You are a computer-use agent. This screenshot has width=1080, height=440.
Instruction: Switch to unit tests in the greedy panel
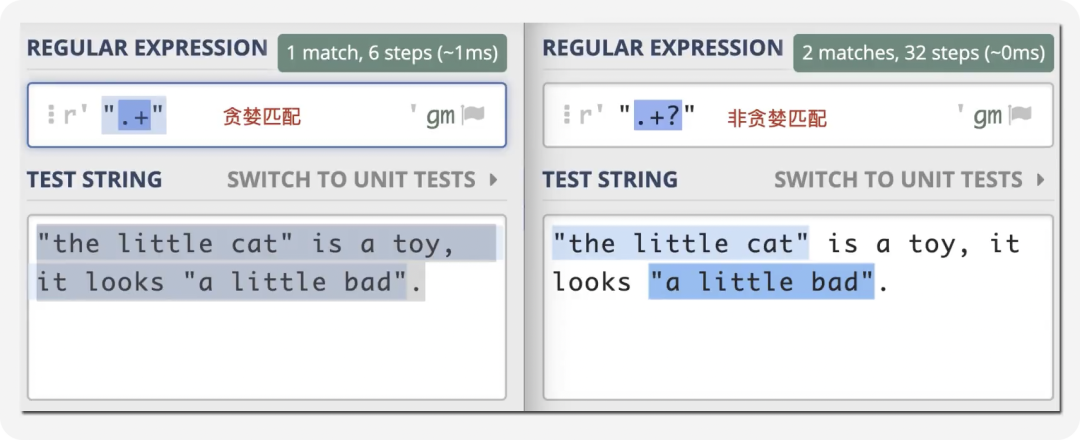pyautogui.click(x=351, y=180)
